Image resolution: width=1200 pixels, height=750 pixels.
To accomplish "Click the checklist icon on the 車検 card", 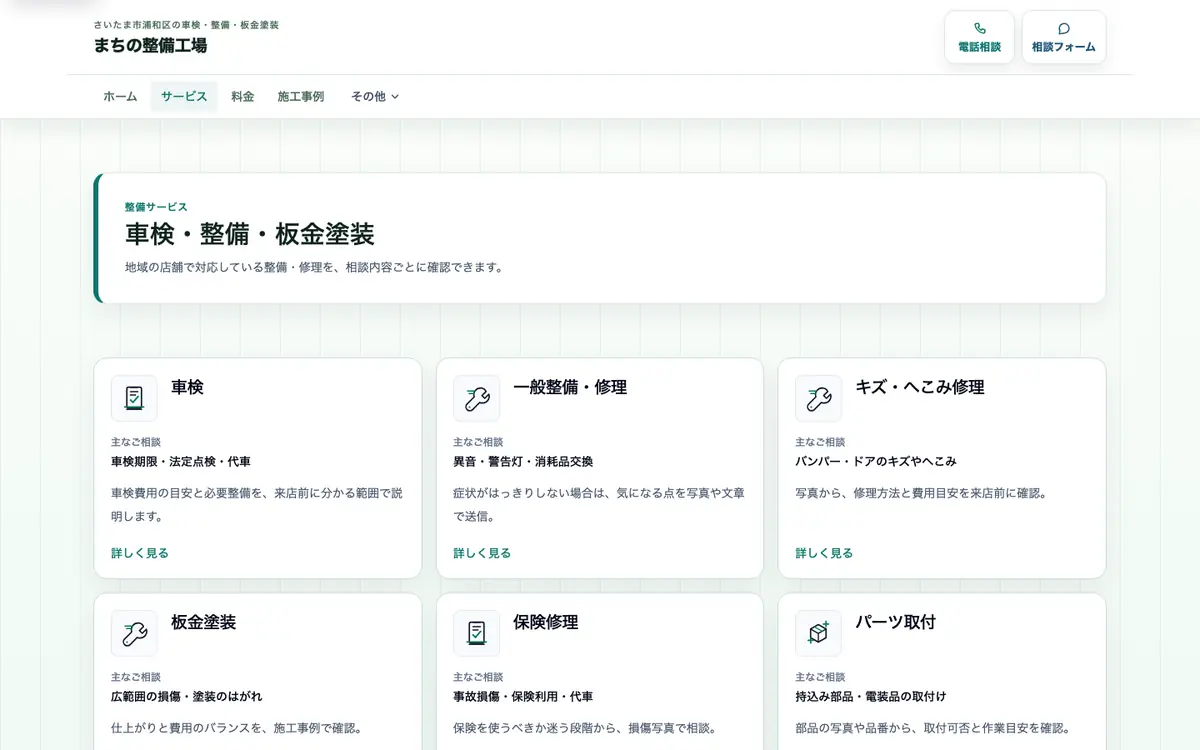I will click(x=134, y=398).
